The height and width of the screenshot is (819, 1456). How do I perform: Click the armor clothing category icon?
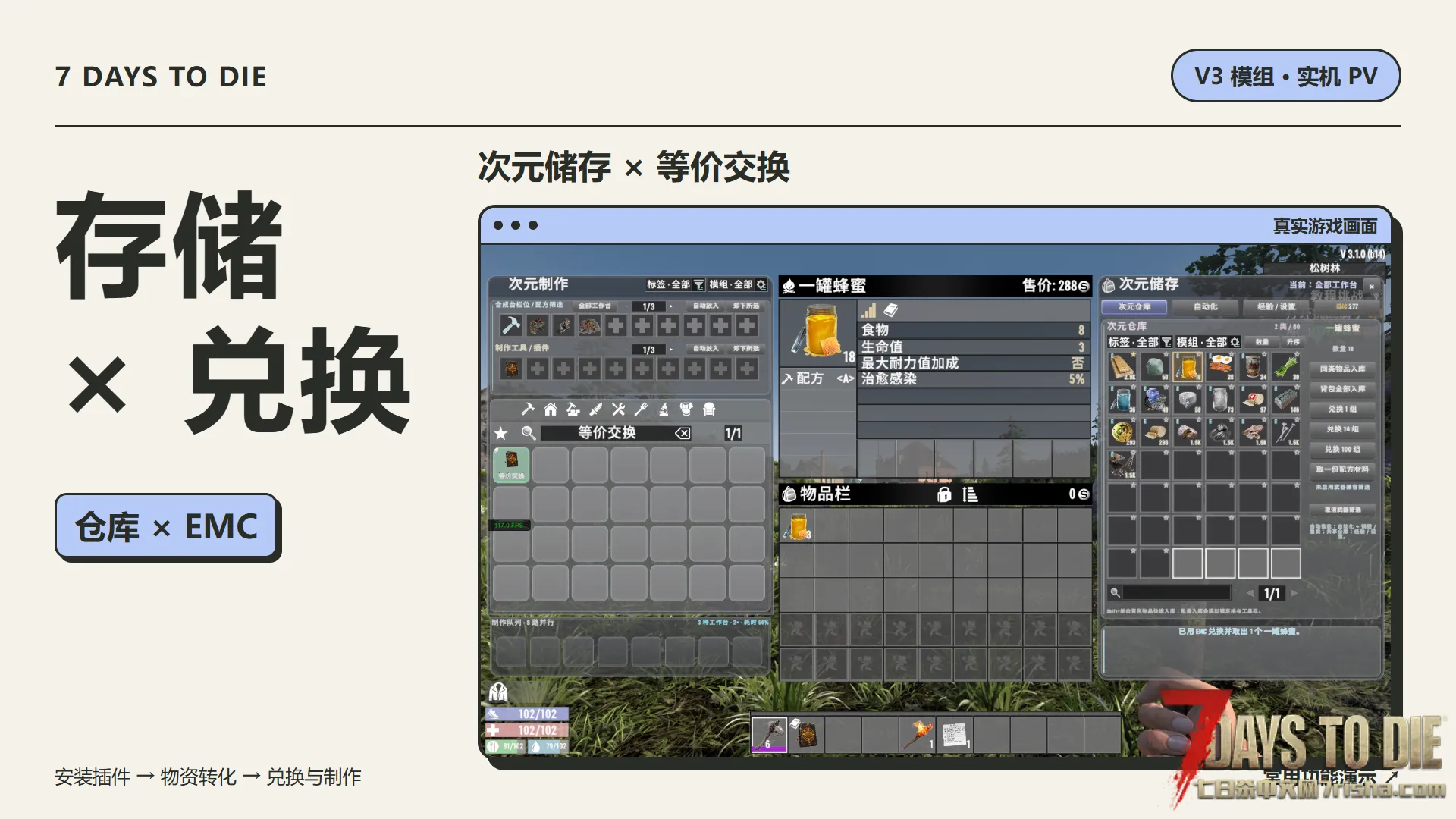(x=686, y=409)
